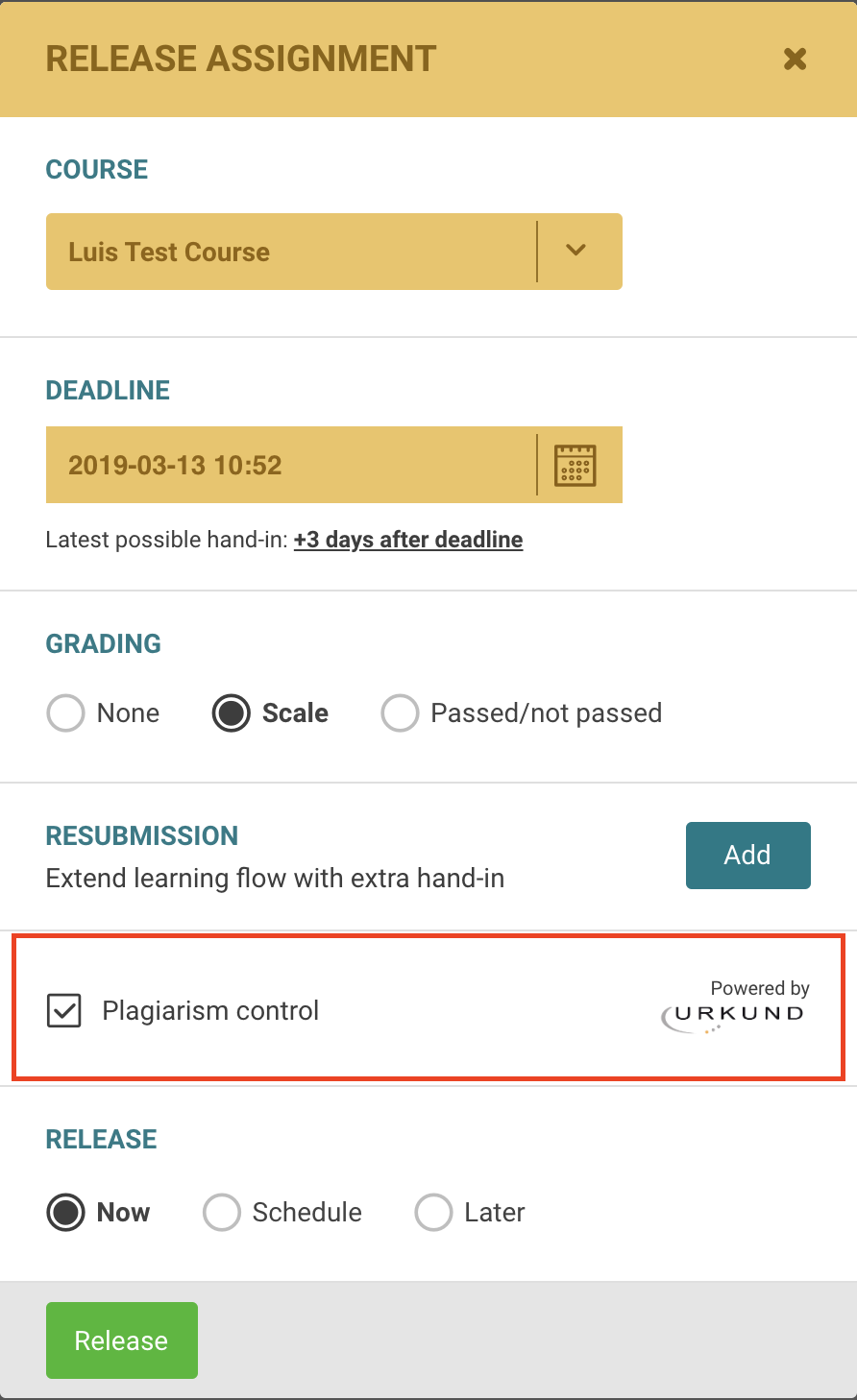Select release Later option

(433, 1213)
